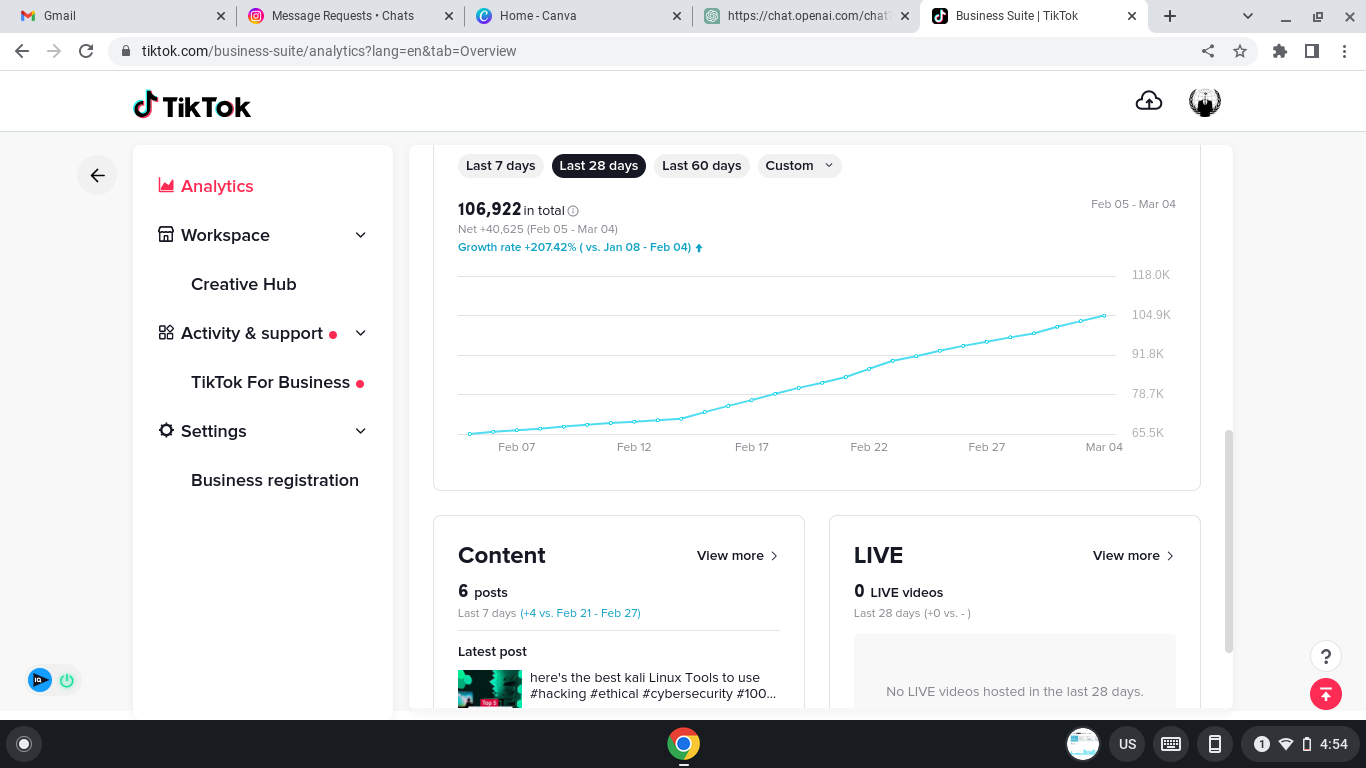The image size is (1366, 768).
Task: Collapse the Workspace section chevron
Action: [361, 235]
